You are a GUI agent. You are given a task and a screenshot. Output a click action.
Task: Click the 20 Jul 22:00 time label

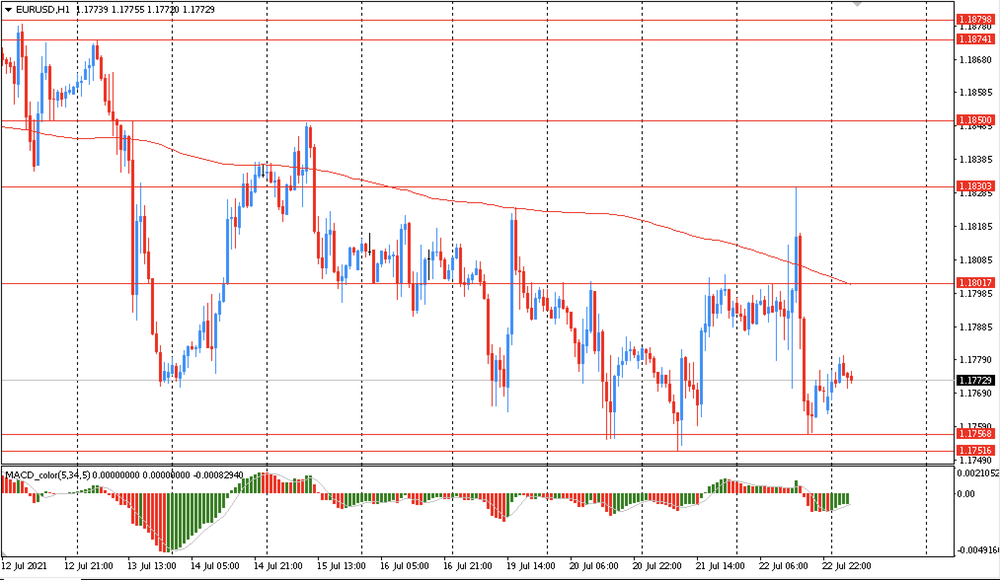point(657,566)
